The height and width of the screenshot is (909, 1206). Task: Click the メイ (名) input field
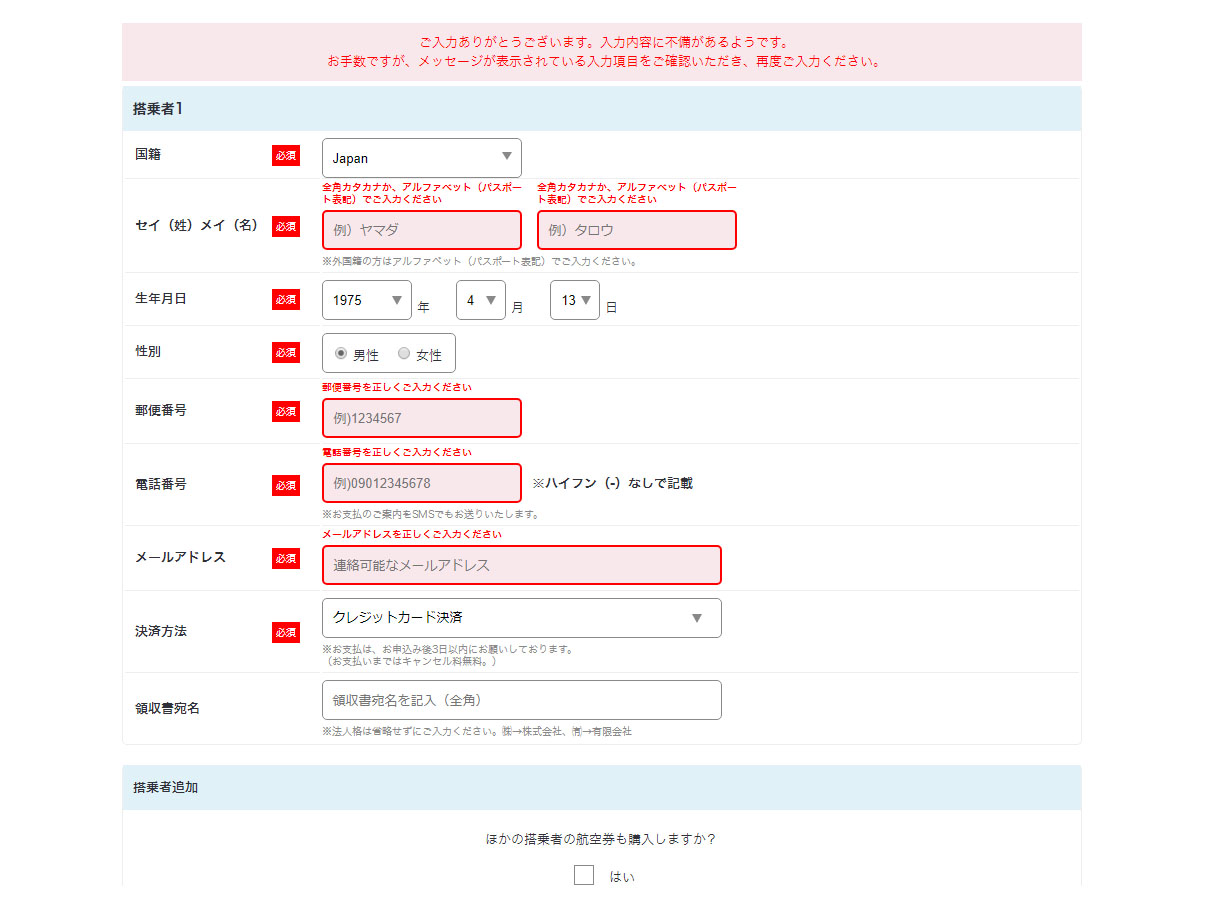coord(636,230)
